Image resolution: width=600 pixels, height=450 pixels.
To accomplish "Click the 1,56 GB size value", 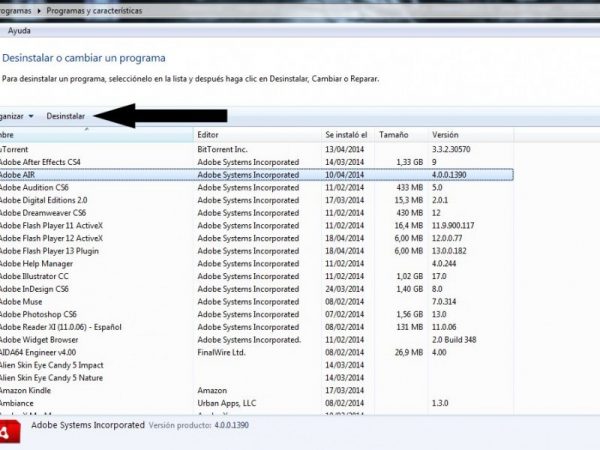I will click(x=410, y=314).
